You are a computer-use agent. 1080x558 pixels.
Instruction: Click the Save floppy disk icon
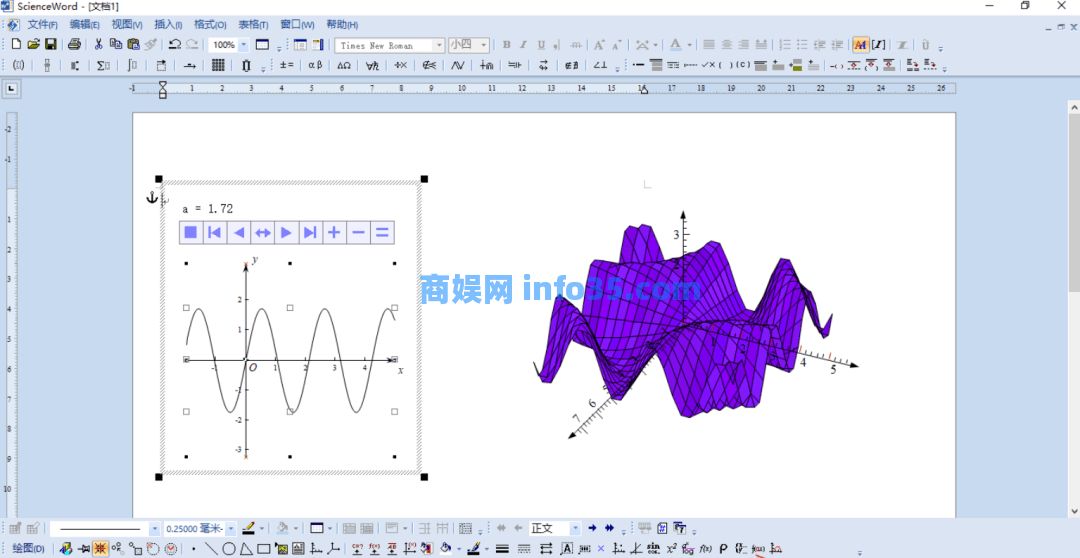click(49, 45)
